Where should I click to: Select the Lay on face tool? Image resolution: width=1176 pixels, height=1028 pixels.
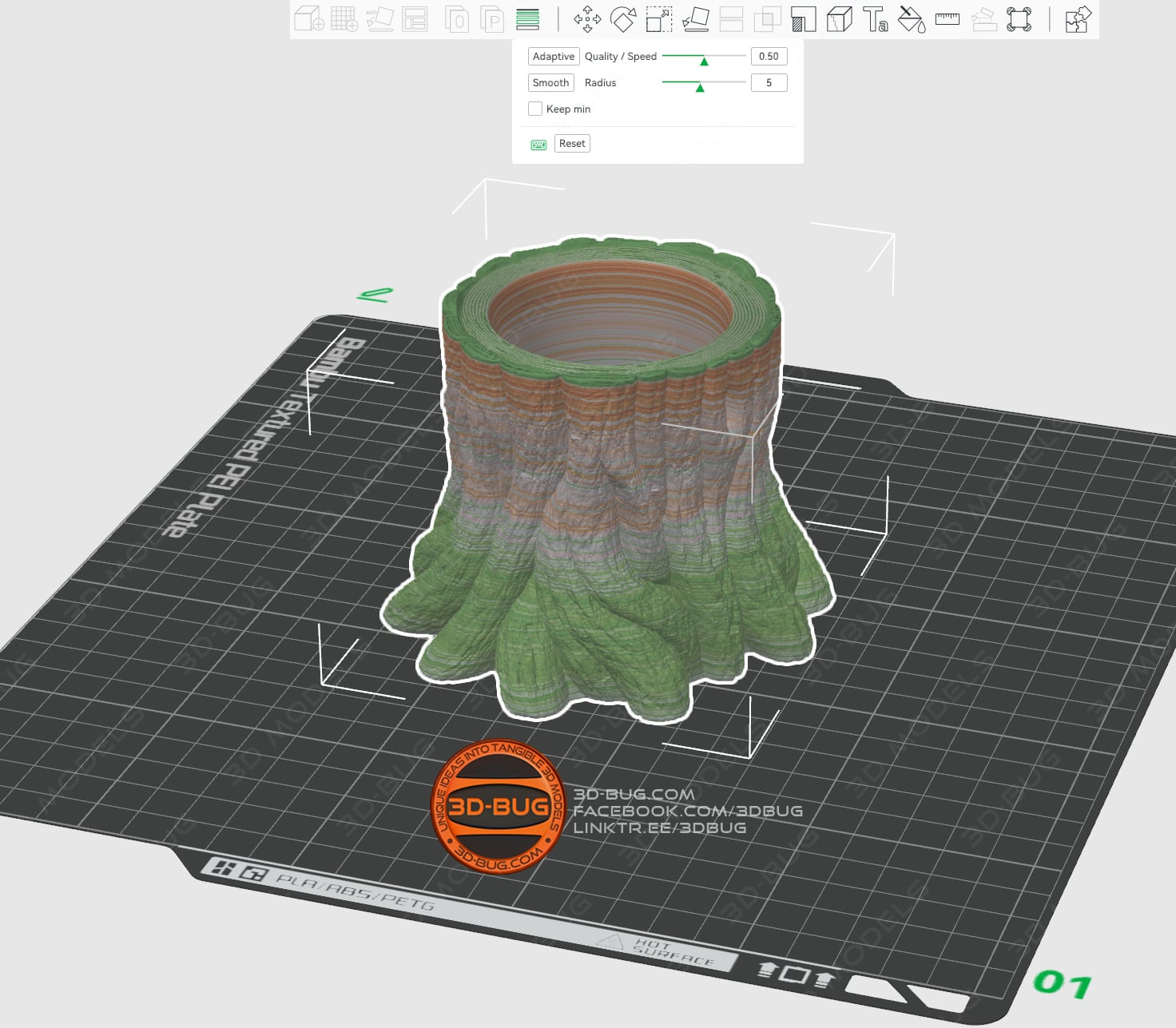pos(695,19)
